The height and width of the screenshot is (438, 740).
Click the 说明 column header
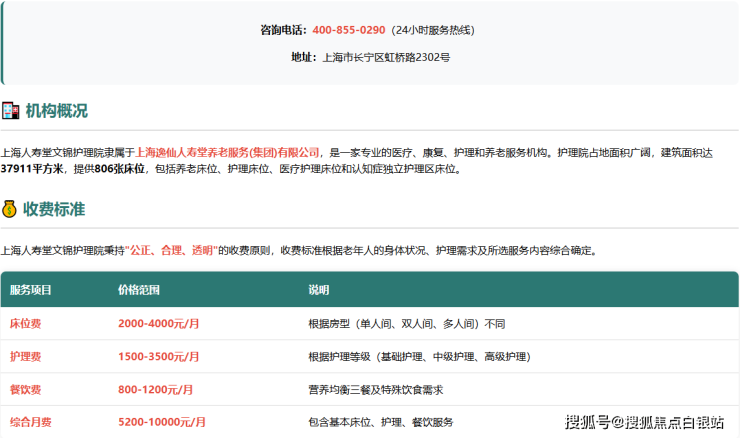[318, 290]
